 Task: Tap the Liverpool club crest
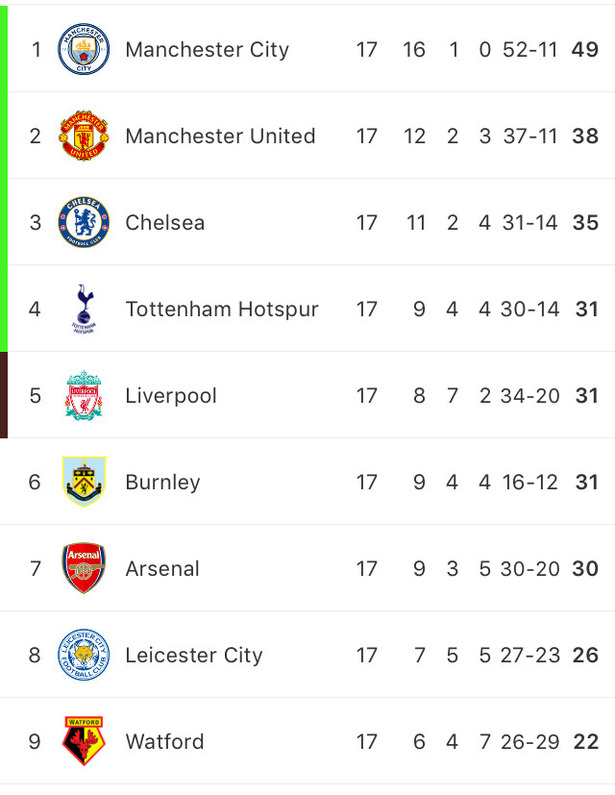(84, 395)
